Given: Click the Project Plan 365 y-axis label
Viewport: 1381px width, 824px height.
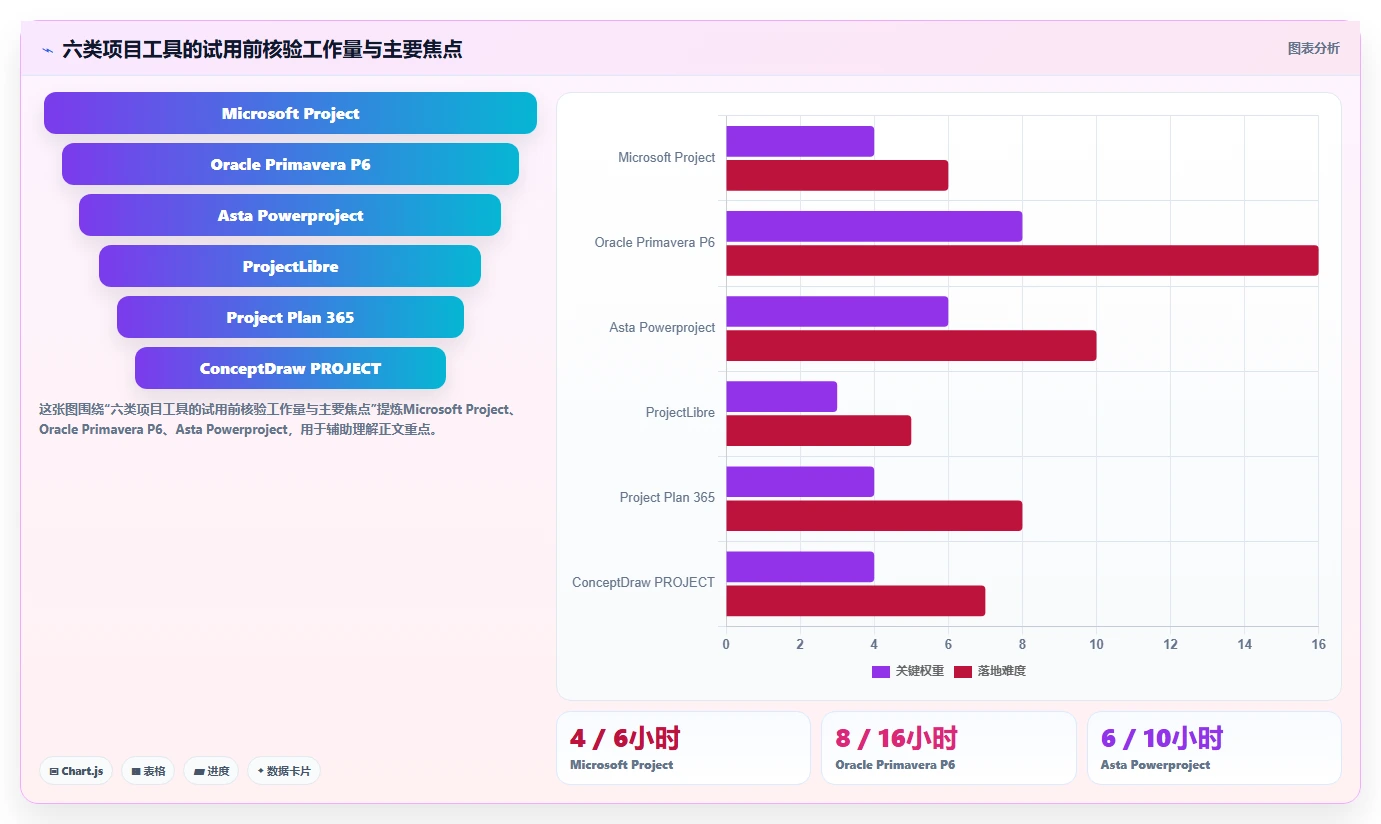Looking at the screenshot, I should 667,497.
